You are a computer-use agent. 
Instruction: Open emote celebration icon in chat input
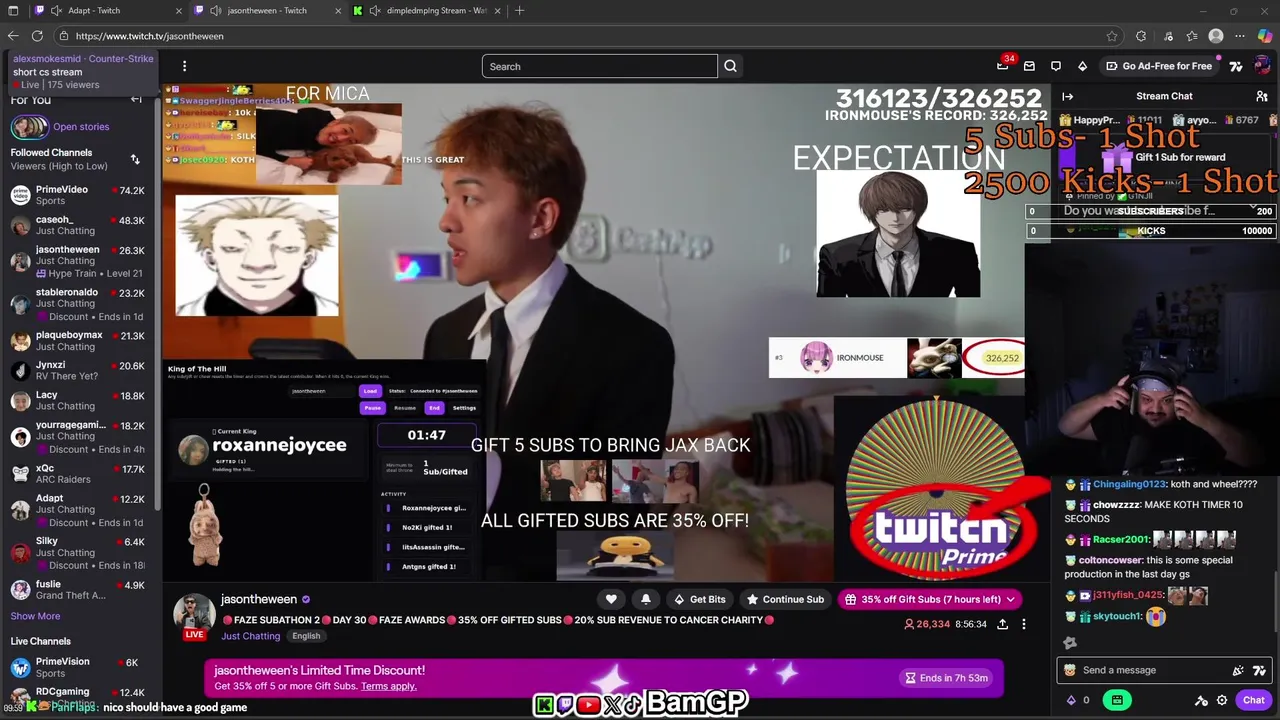[x=1238, y=670]
